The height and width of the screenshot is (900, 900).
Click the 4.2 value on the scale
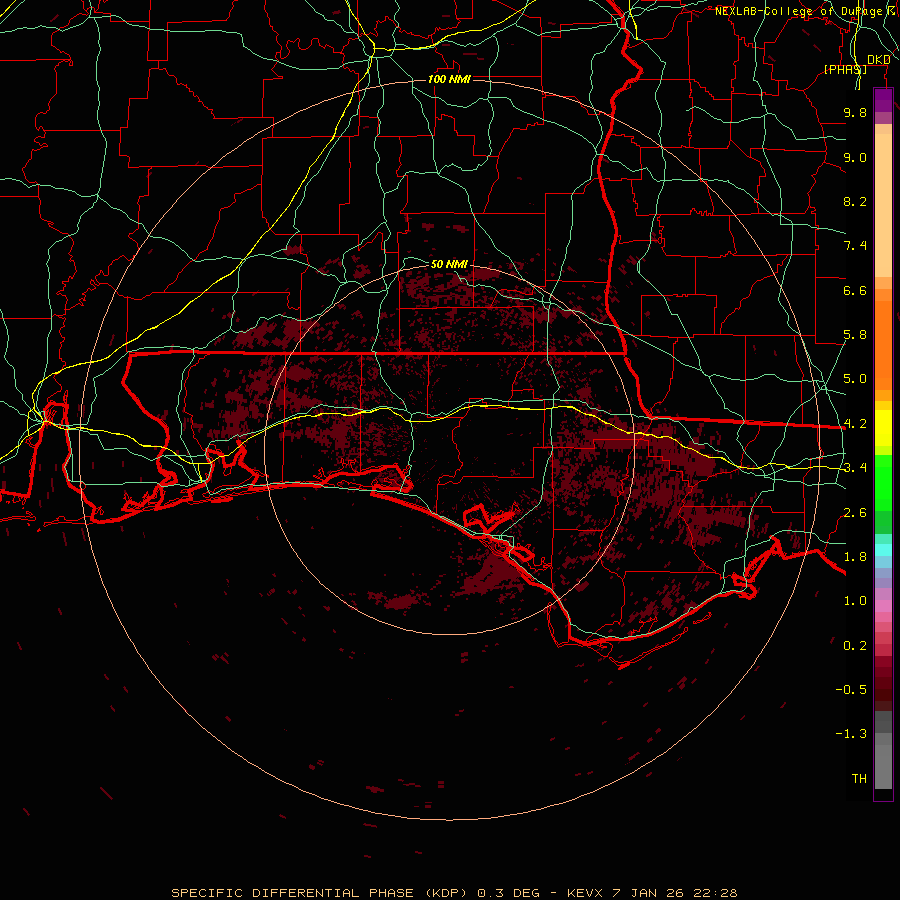(855, 424)
